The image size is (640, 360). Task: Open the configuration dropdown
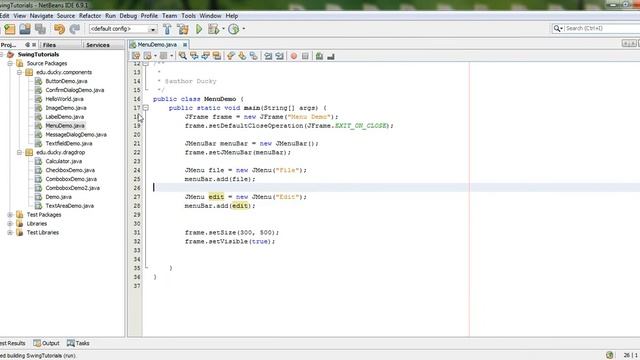click(153, 29)
